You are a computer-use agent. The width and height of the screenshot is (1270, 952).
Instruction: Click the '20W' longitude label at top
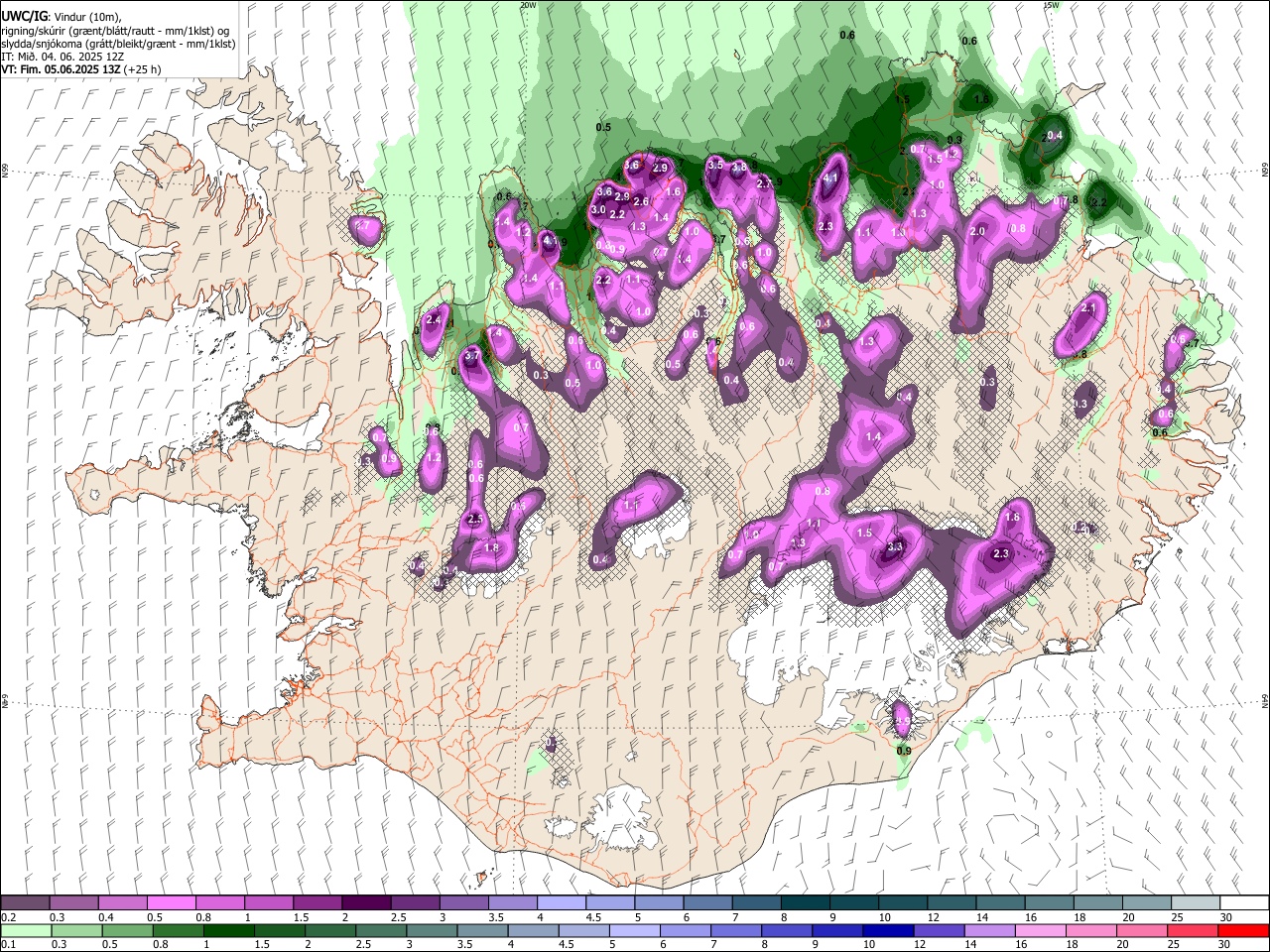click(528, 5)
